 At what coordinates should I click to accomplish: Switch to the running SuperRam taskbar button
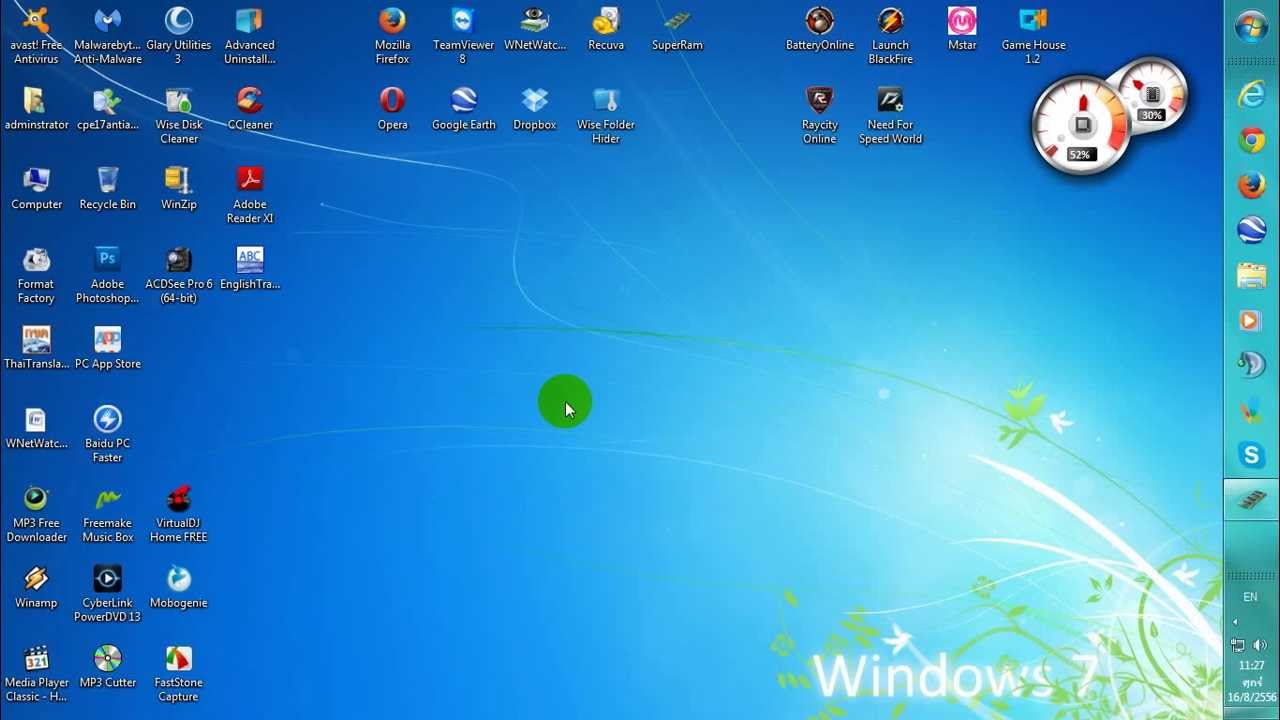click(x=1252, y=500)
